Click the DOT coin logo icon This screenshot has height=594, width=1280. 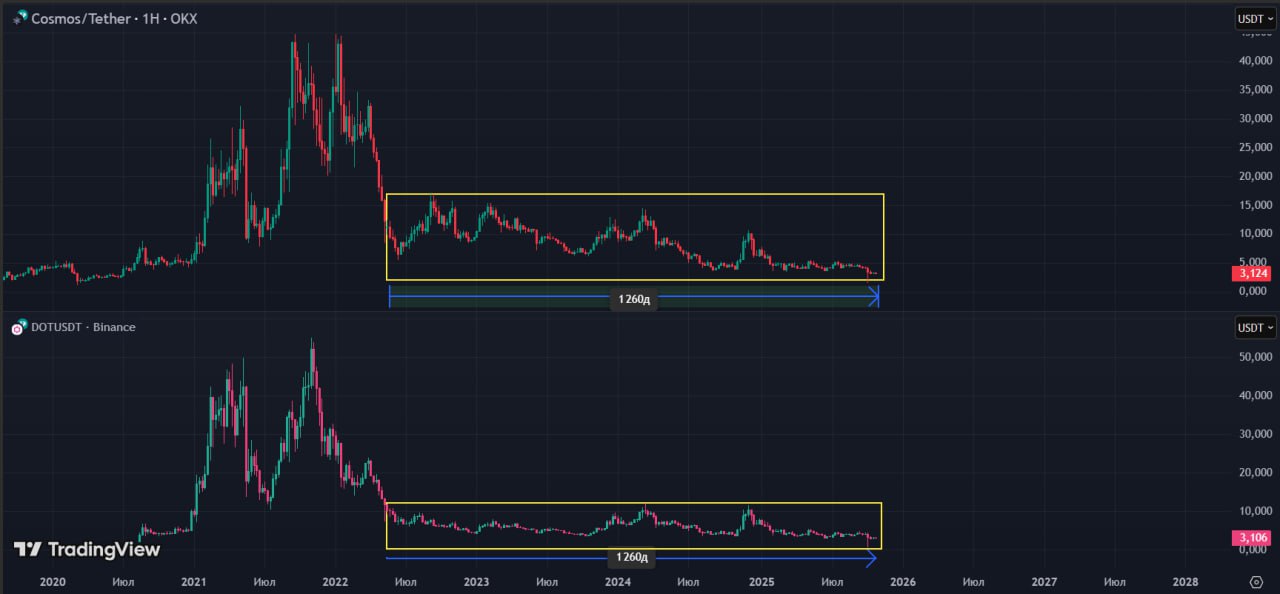pos(16,328)
